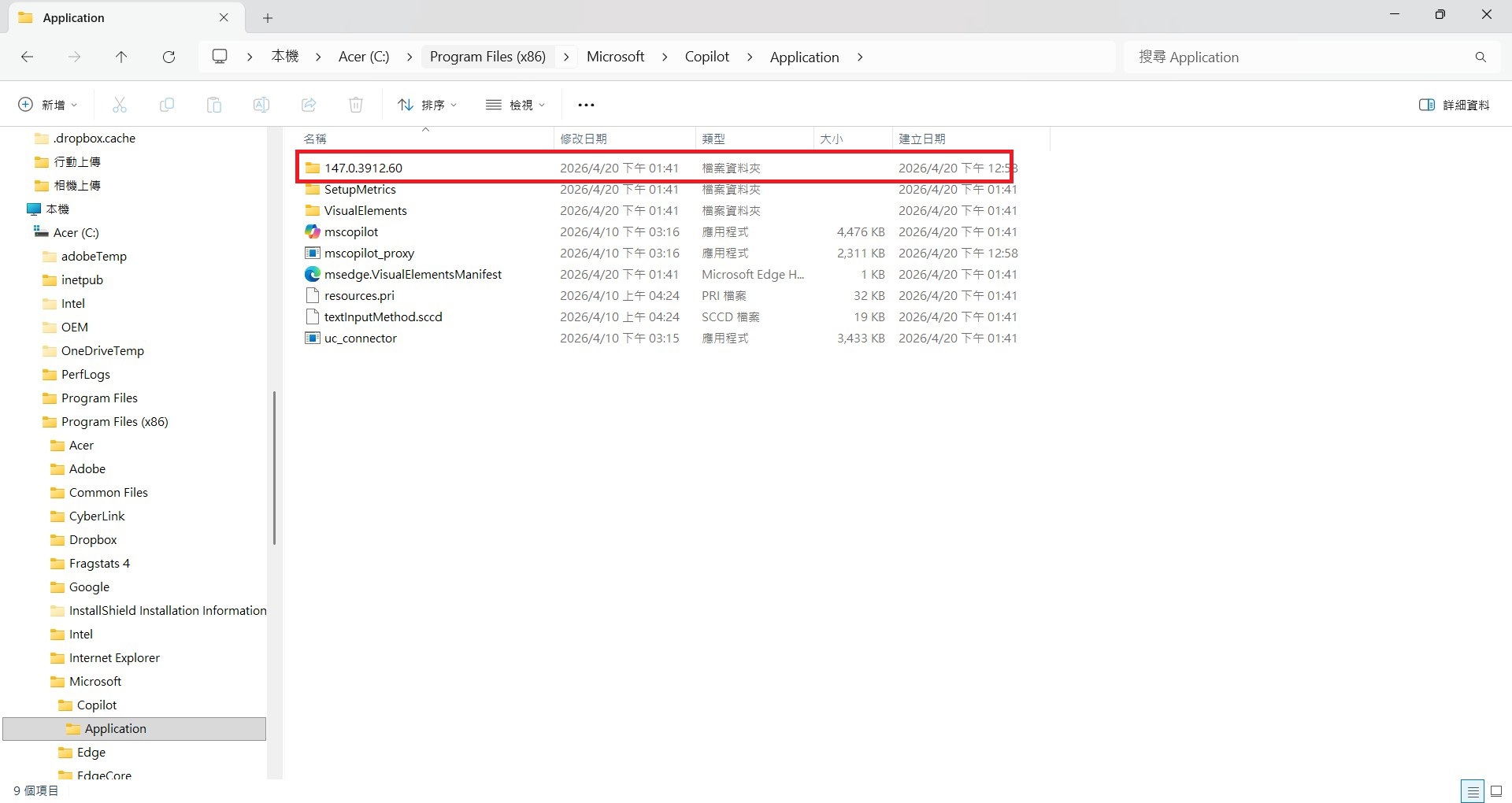Sort by 修改日期 column header

[624, 139]
